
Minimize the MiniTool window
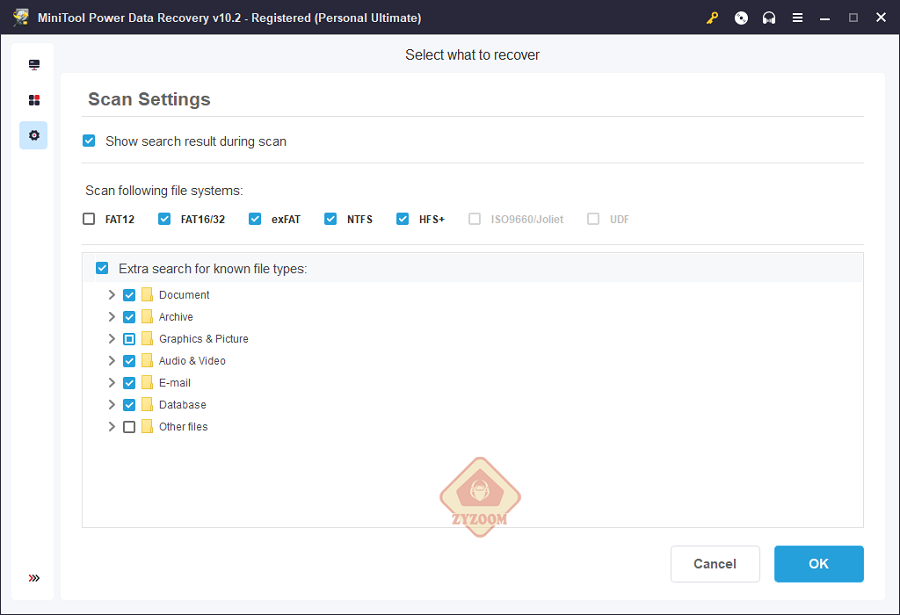(825, 18)
